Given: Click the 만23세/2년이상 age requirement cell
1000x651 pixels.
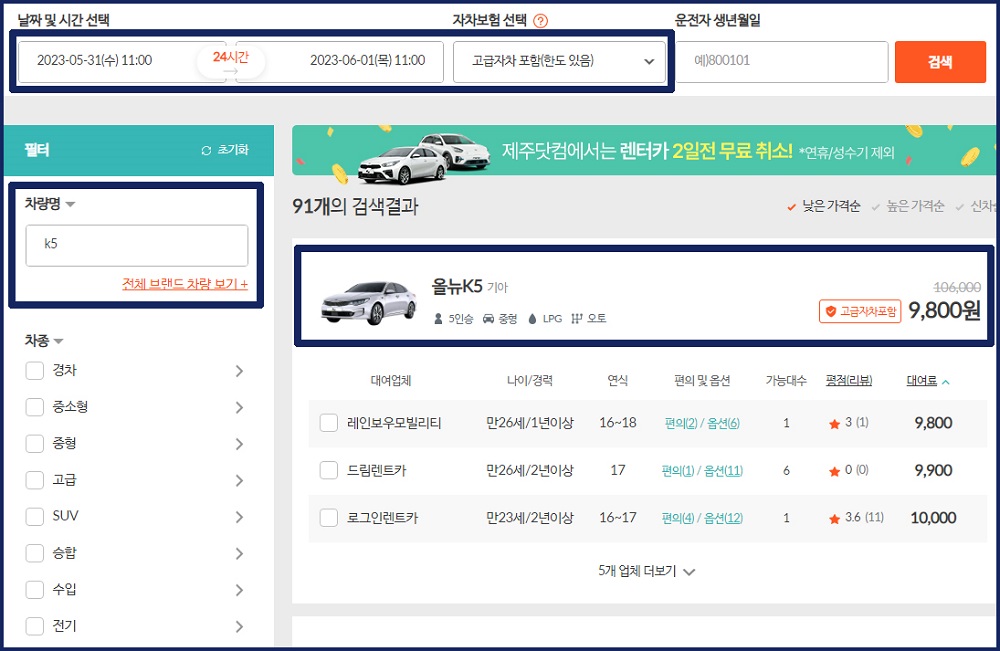Looking at the screenshot, I should tap(529, 518).
